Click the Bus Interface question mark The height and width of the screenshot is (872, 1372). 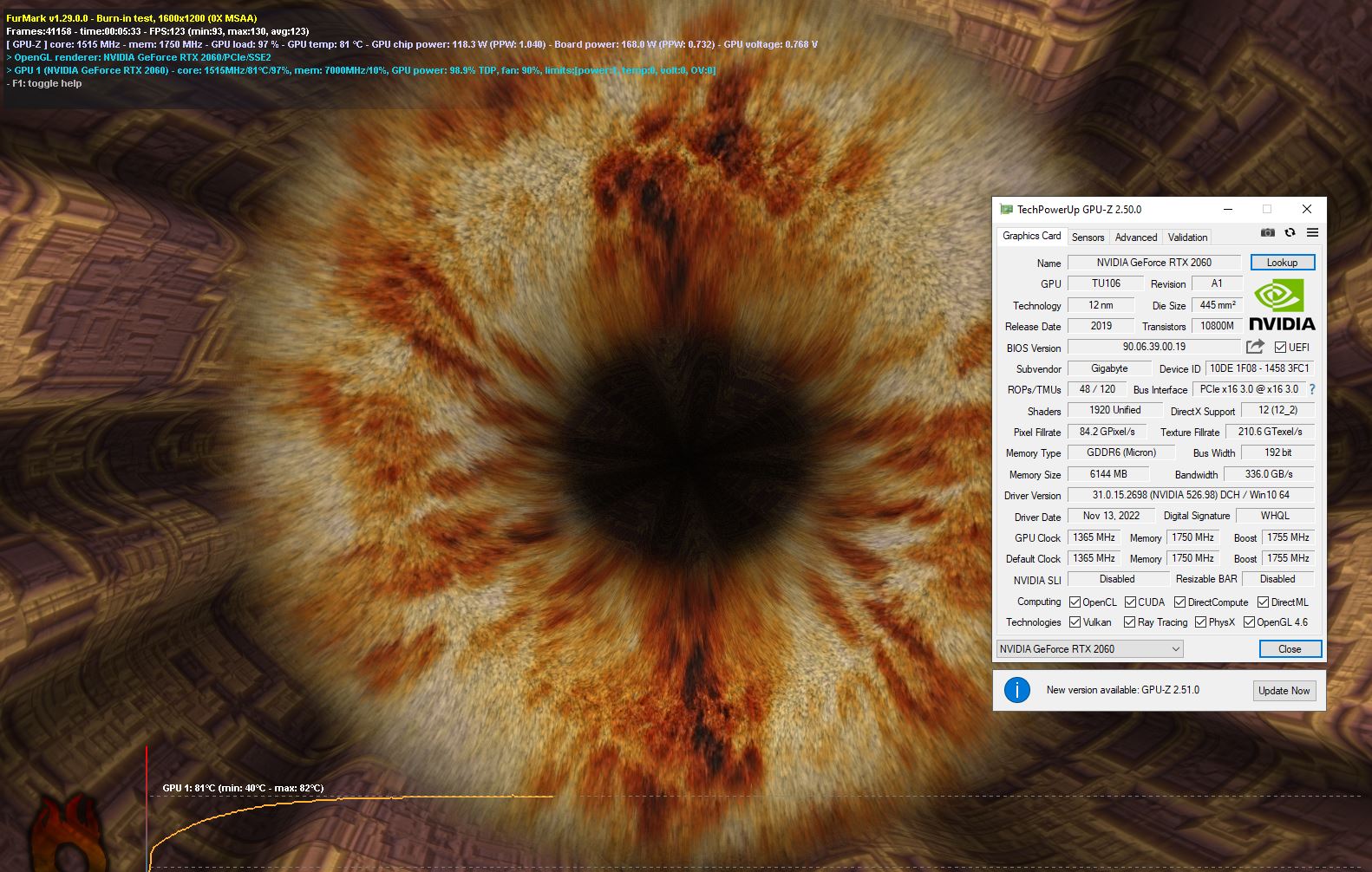pos(1312,390)
